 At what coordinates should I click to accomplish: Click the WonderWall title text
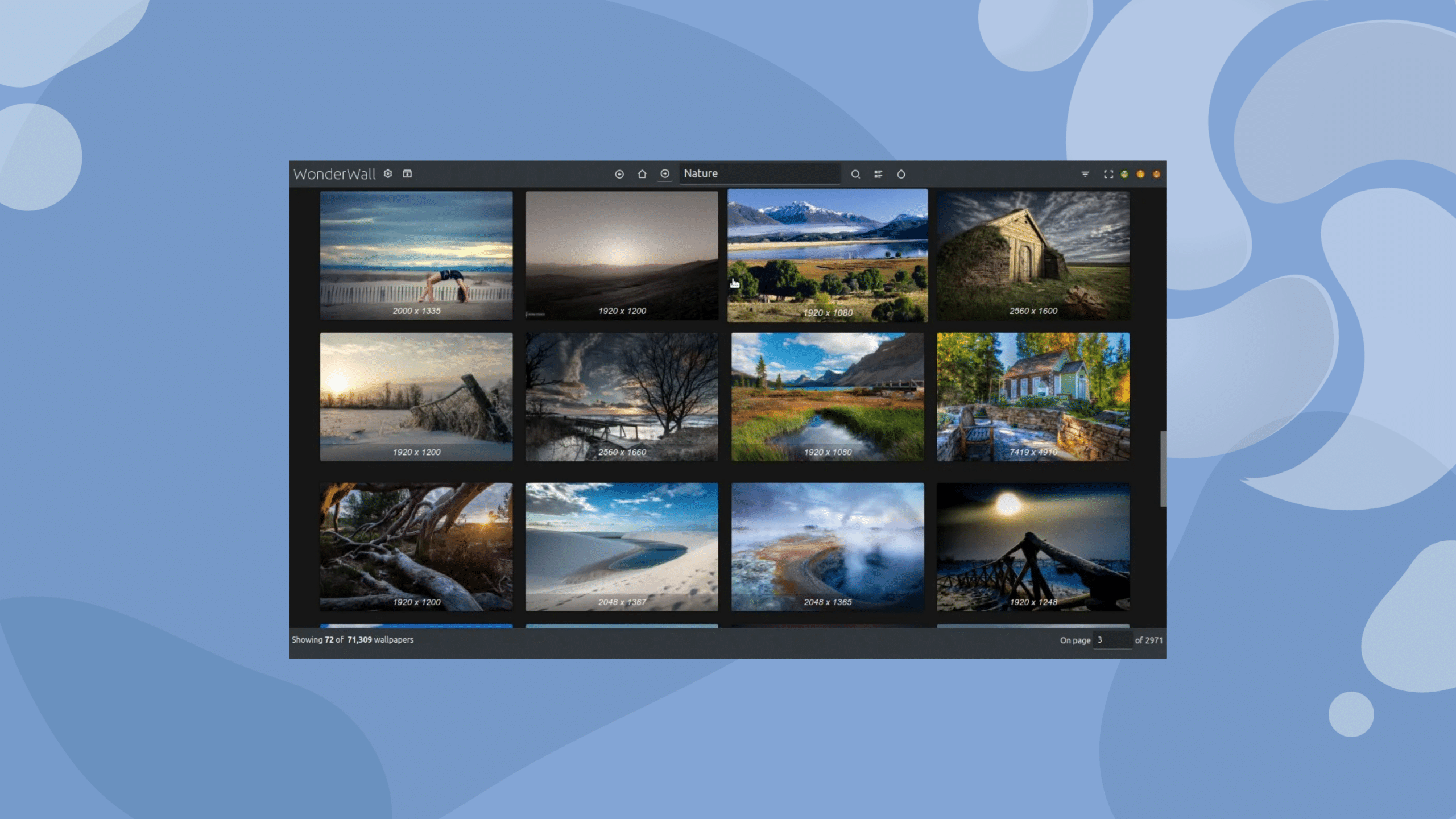click(x=334, y=174)
